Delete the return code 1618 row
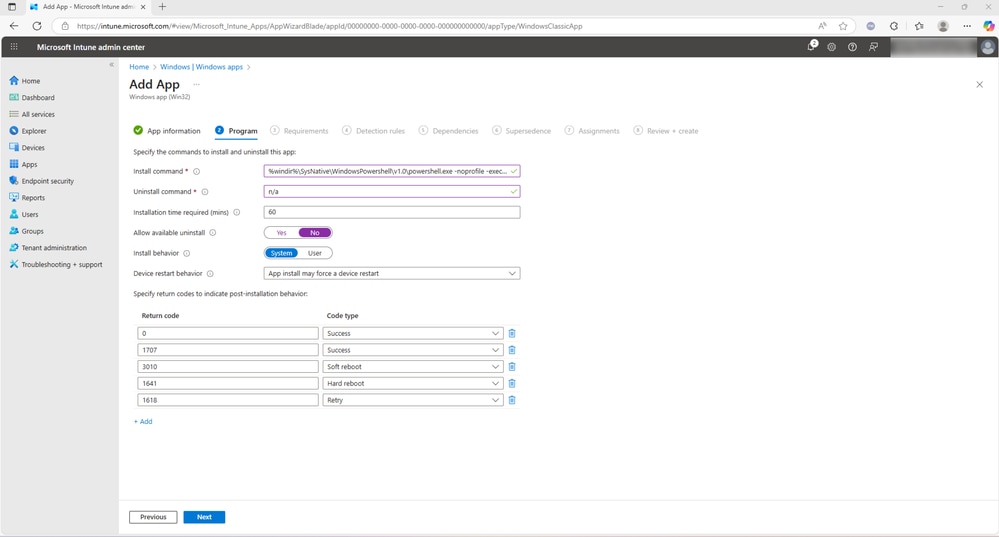 512,400
